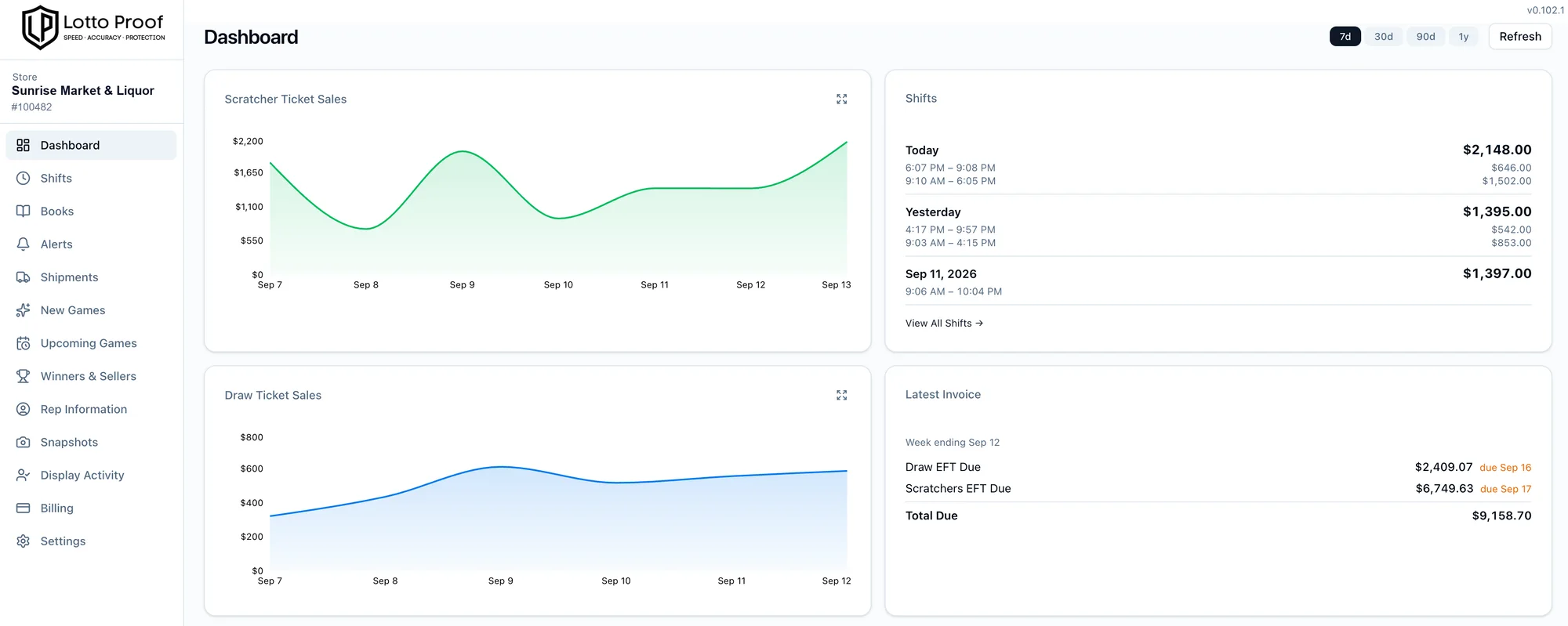Select the Sunrise Market & Liquor store name
The height and width of the screenshot is (626, 1568).
tap(83, 91)
